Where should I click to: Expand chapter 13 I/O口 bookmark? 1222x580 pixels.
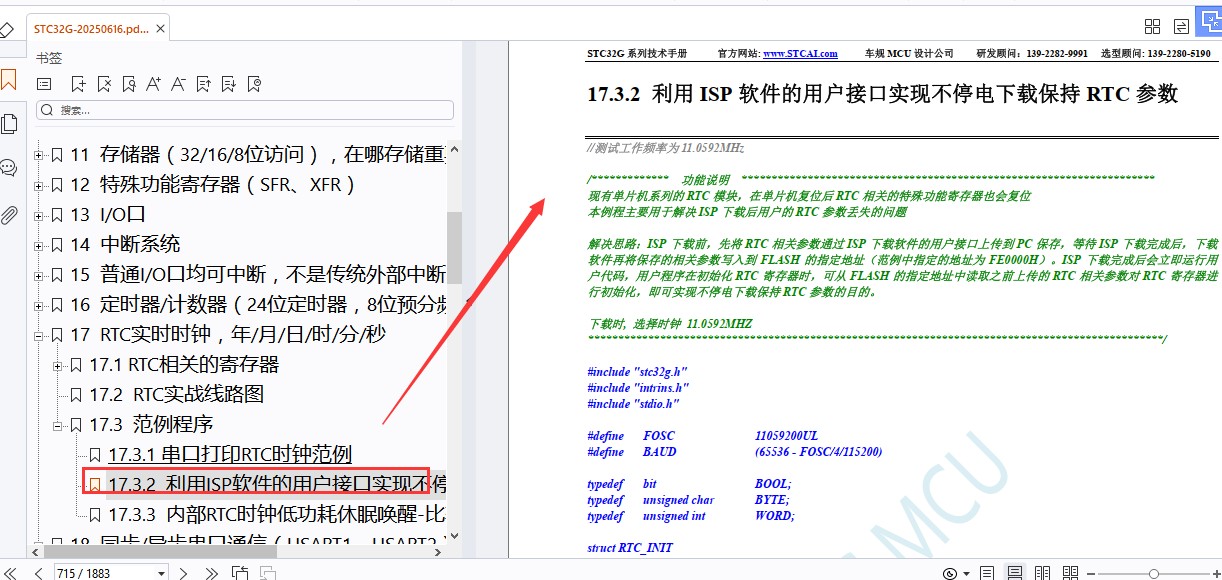tap(39, 215)
